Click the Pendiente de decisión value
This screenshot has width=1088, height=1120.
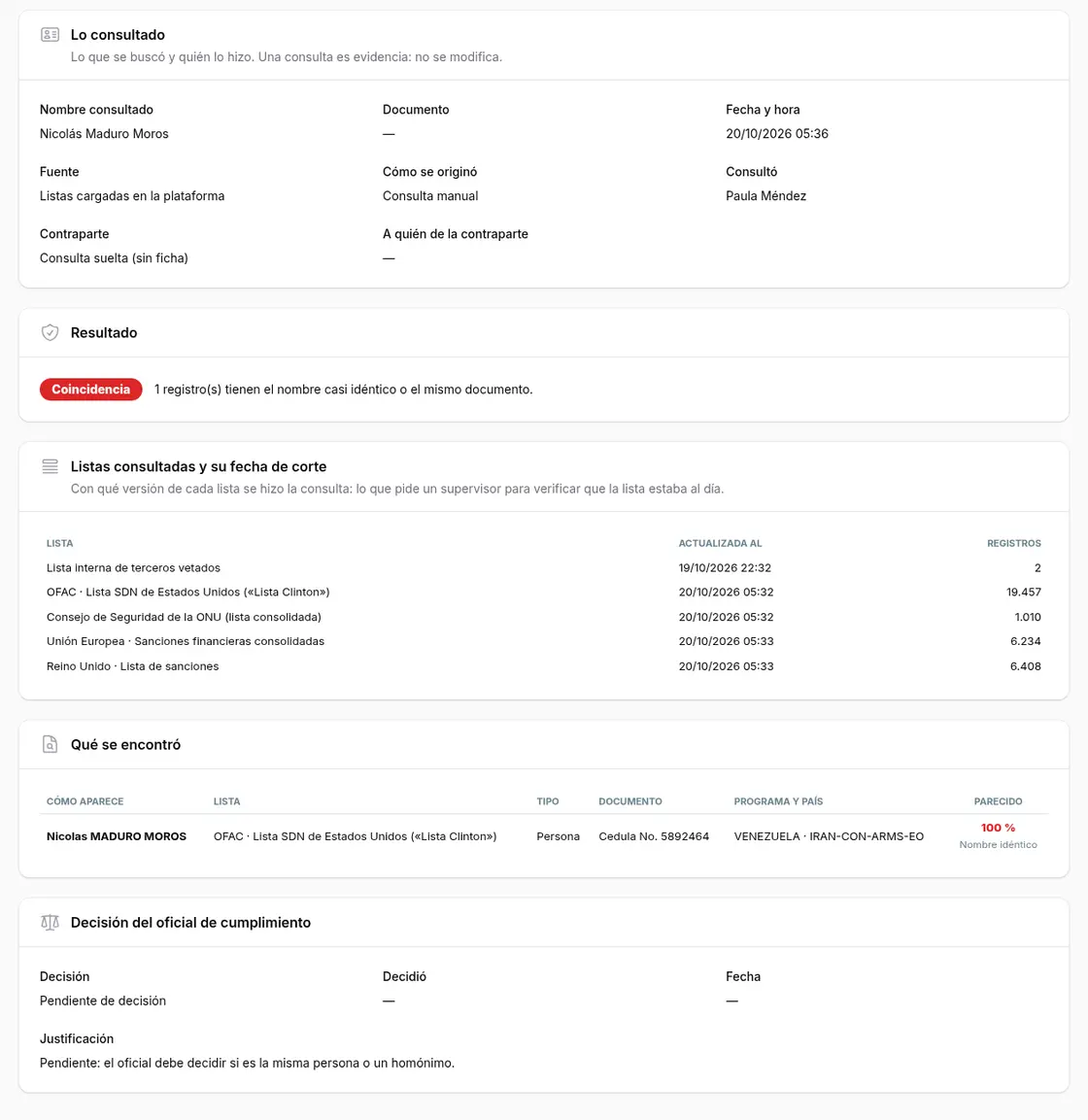[103, 1001]
